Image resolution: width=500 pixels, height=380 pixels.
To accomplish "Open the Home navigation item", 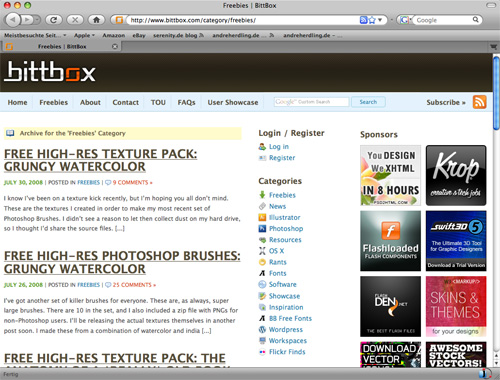I will [17, 102].
